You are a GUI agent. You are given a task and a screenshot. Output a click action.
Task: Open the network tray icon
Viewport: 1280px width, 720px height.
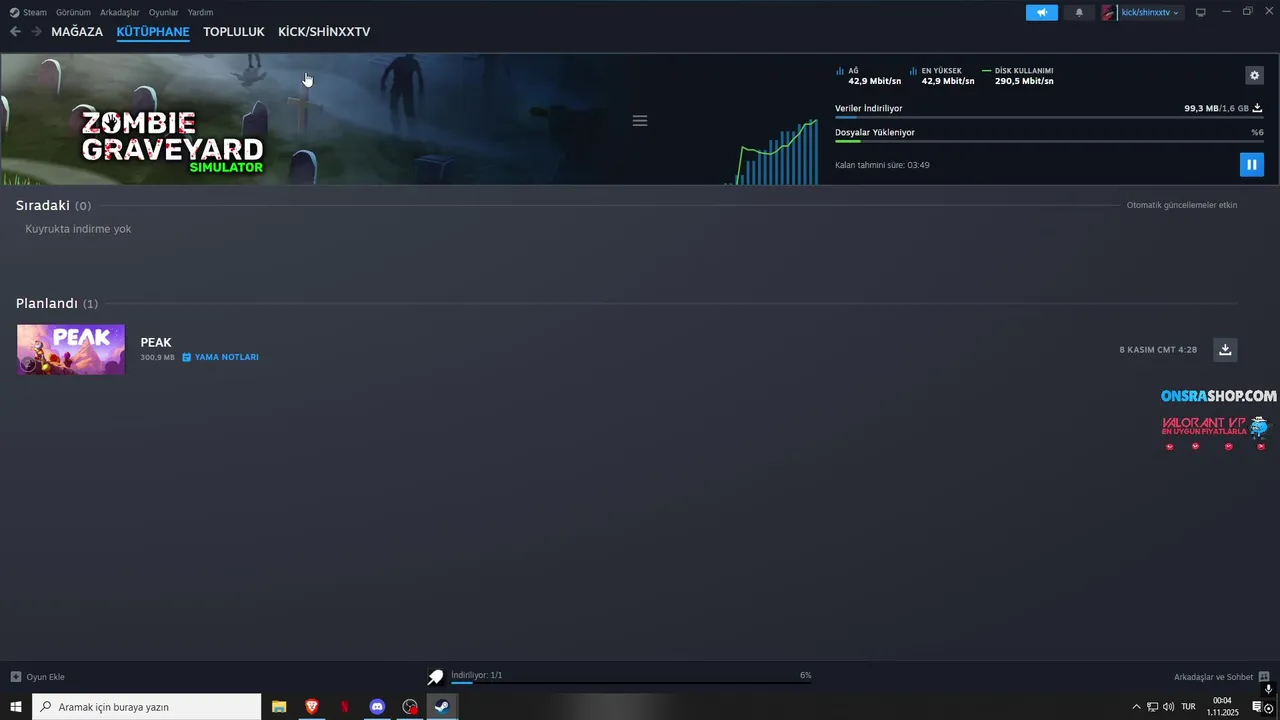[1152, 707]
